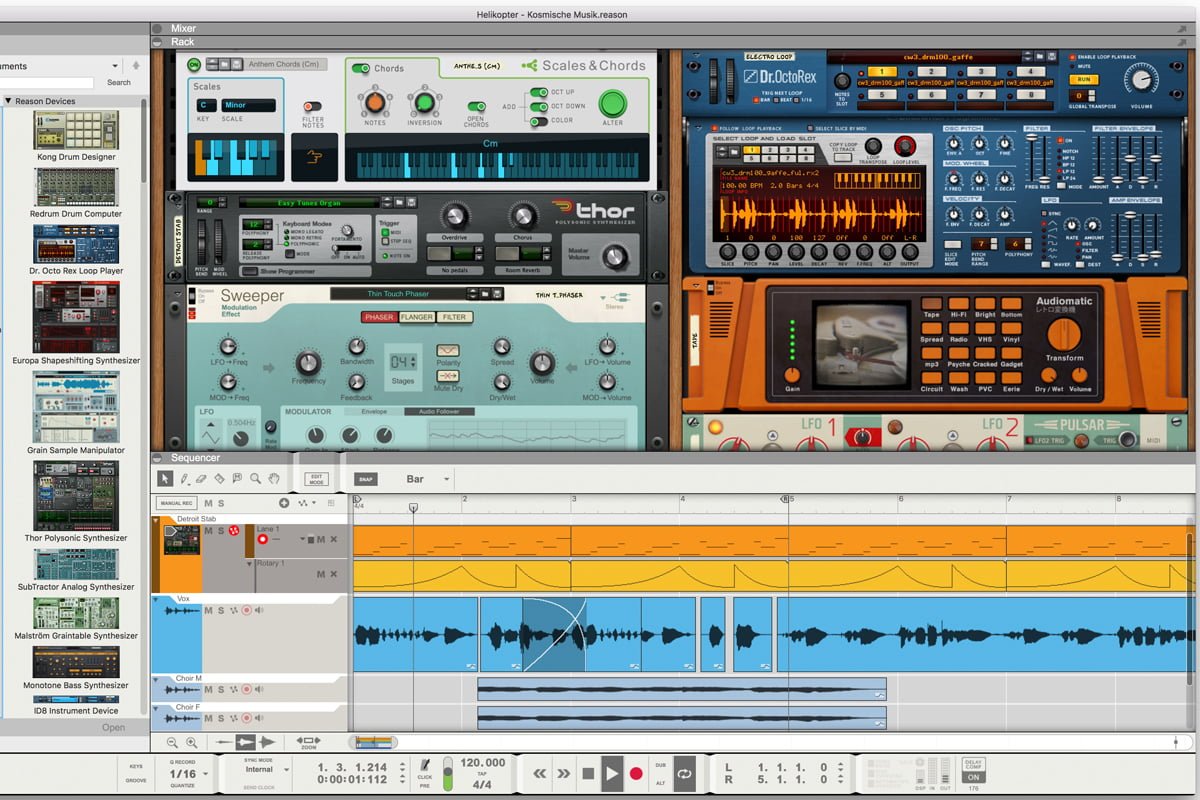Image resolution: width=1200 pixels, height=800 pixels.
Task: Select the Eraser tool in sequencer toolbar
Action: (202, 479)
